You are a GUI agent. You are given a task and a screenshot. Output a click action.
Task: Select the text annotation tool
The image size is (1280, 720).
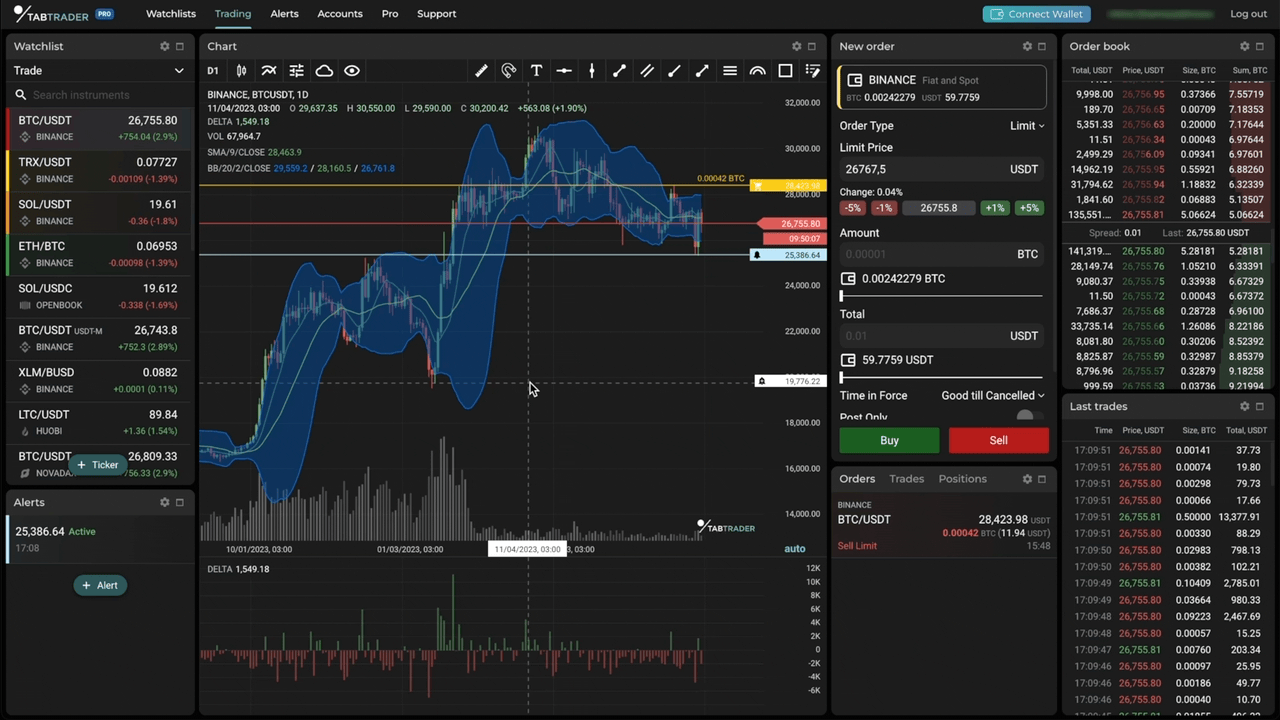pos(536,71)
